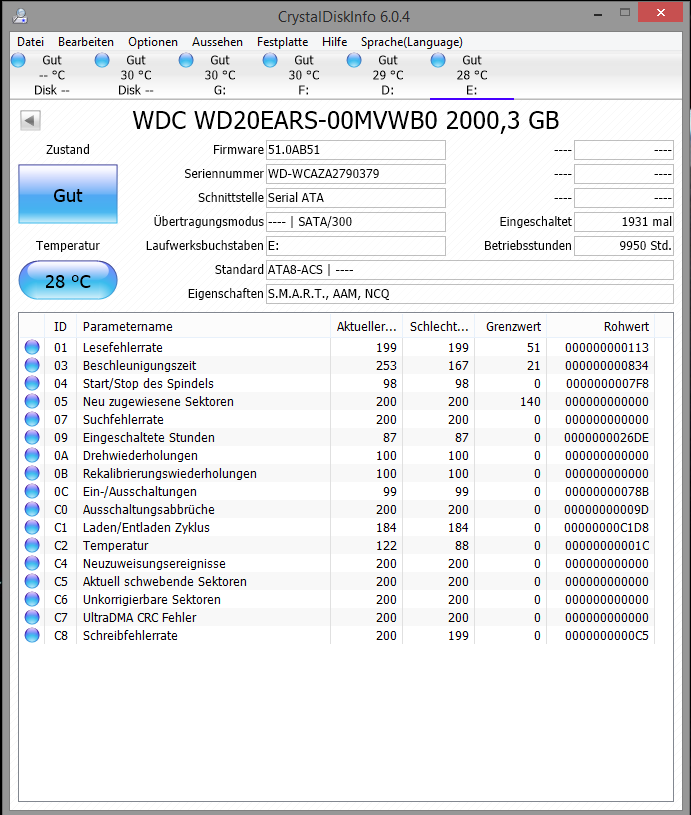Click the Grenzwert column header
This screenshot has width=691, height=815.
click(x=511, y=327)
